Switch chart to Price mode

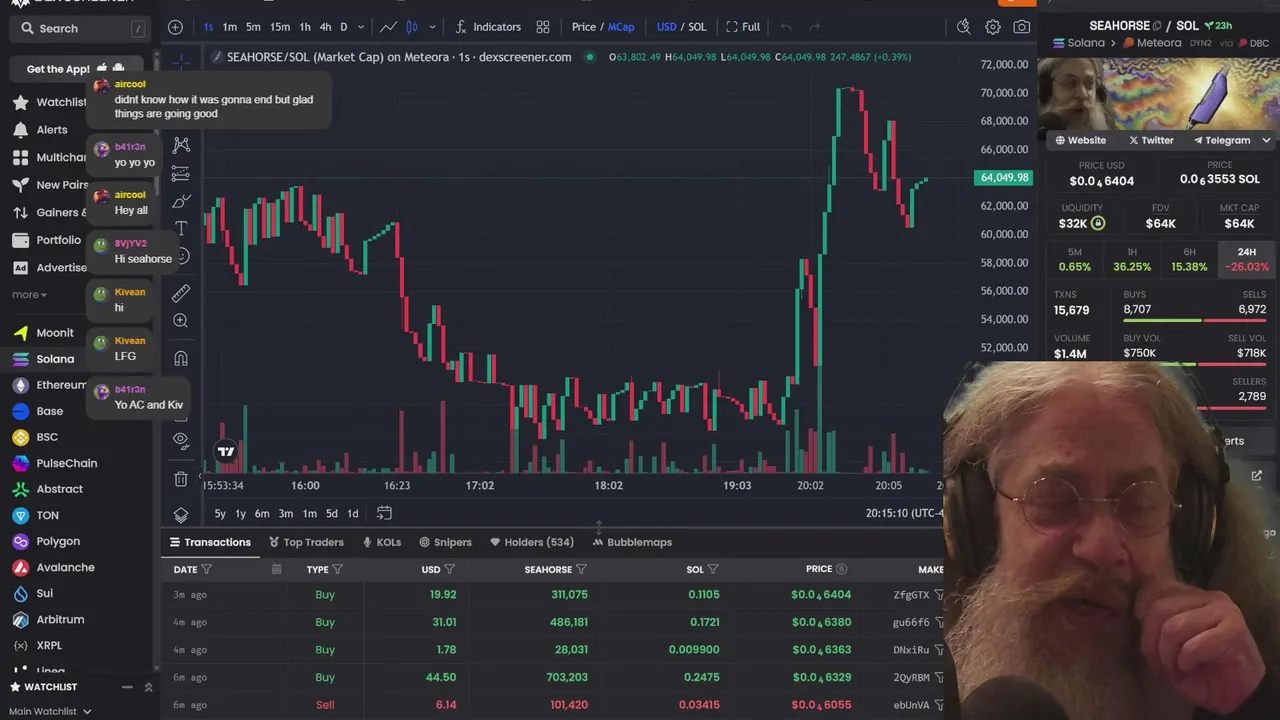pos(584,27)
